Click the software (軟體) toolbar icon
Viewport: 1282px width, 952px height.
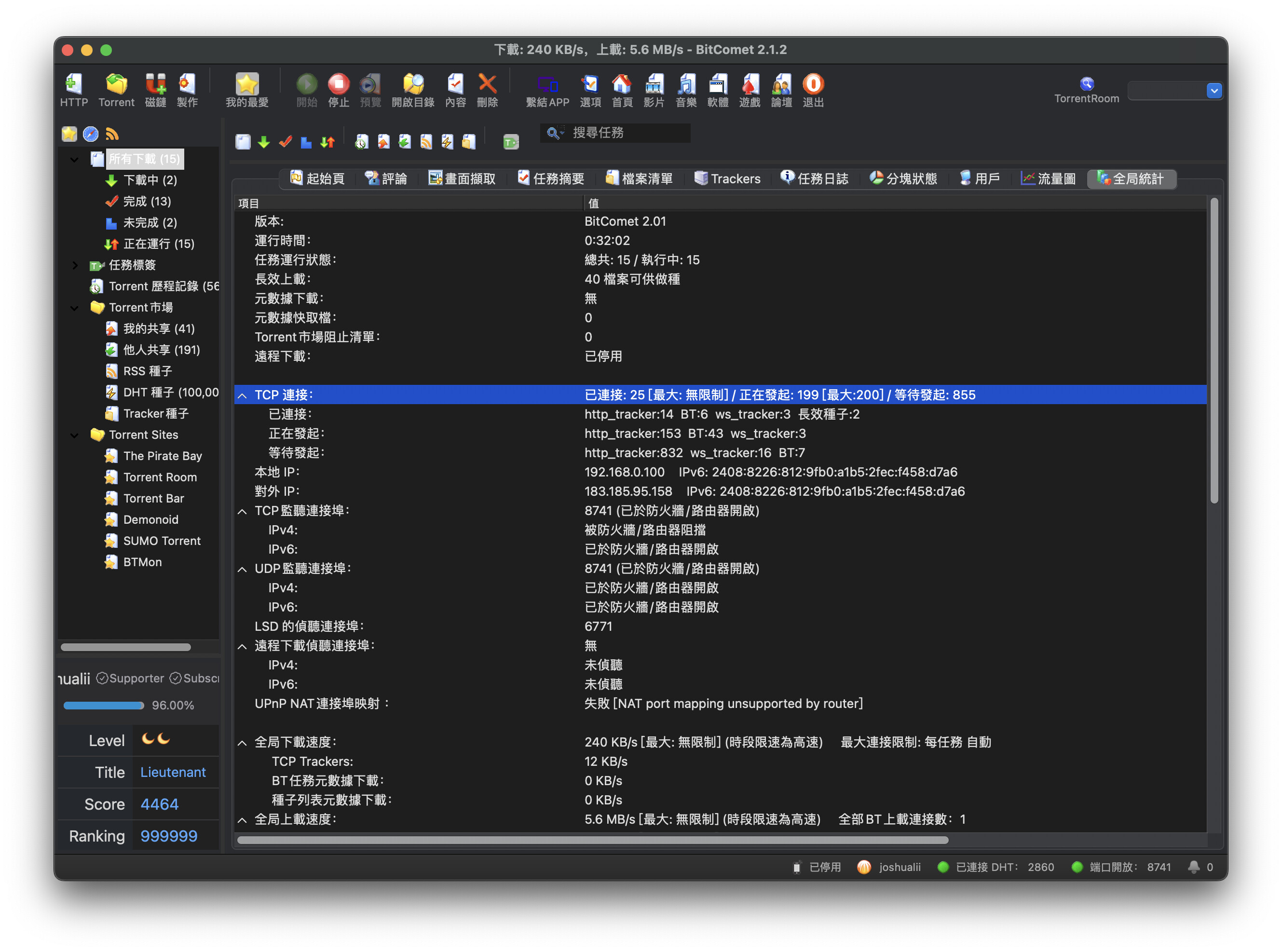[717, 90]
